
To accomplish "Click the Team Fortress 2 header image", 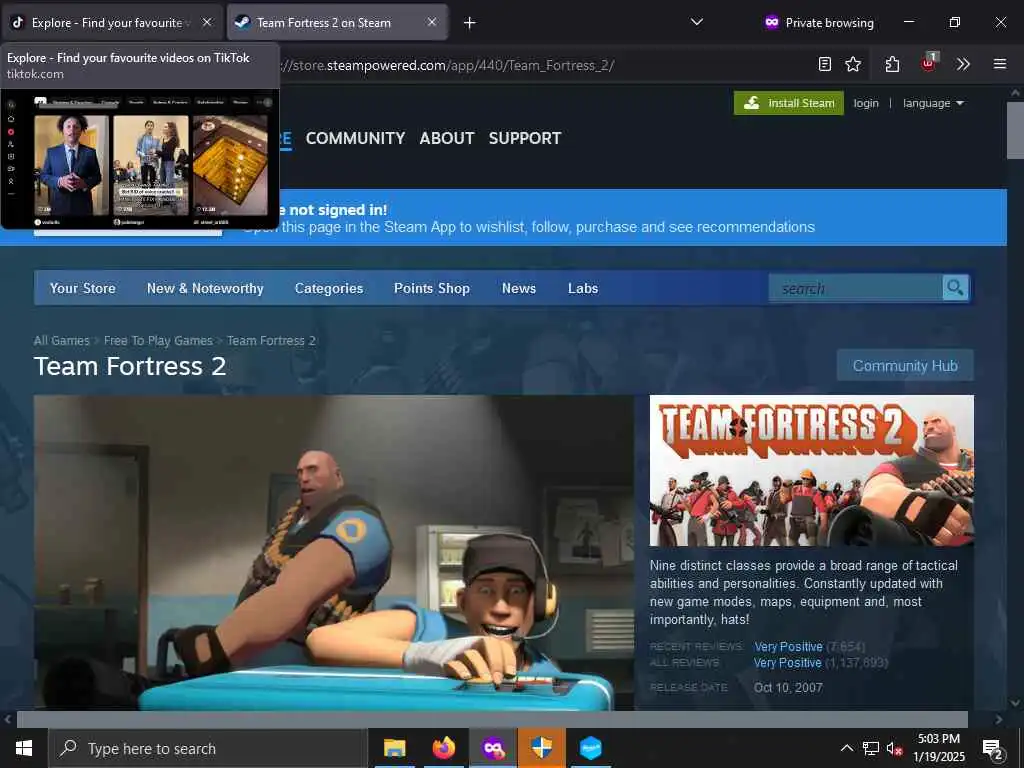I will 812,470.
